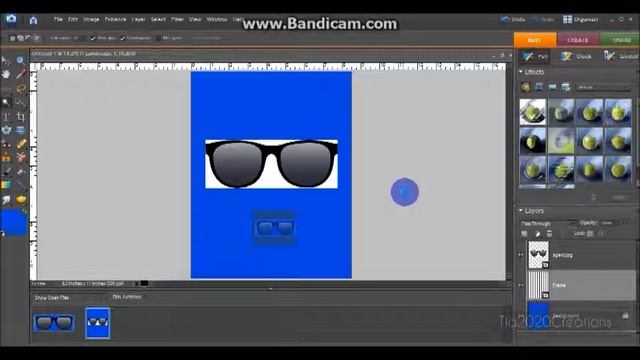Screen dimensions: 640x360
Task: Click the New Selection mode icon
Action: click(x=13, y=38)
